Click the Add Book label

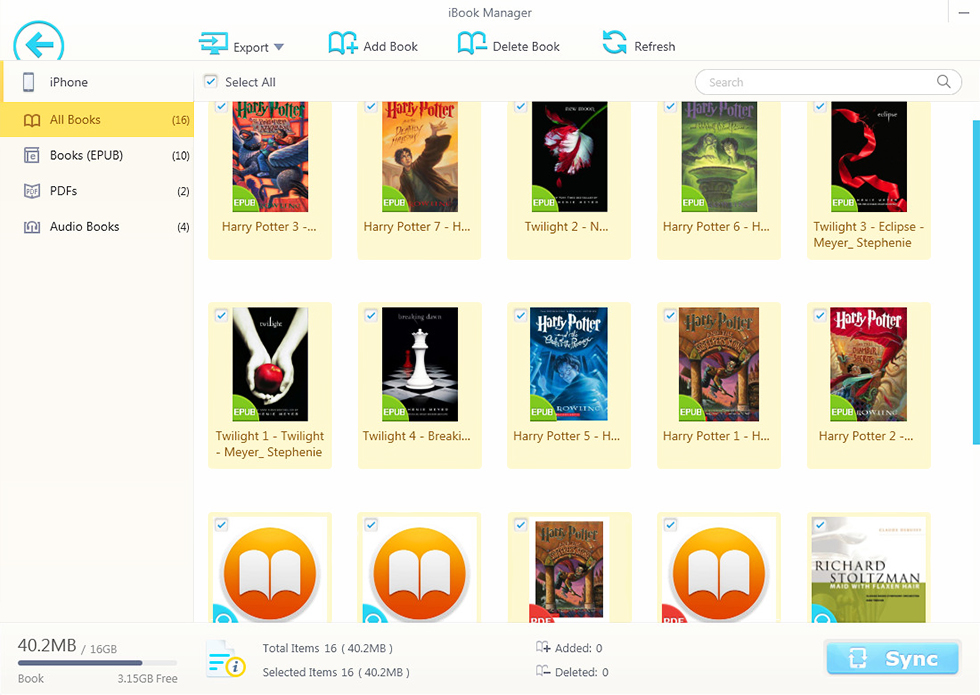(x=391, y=47)
